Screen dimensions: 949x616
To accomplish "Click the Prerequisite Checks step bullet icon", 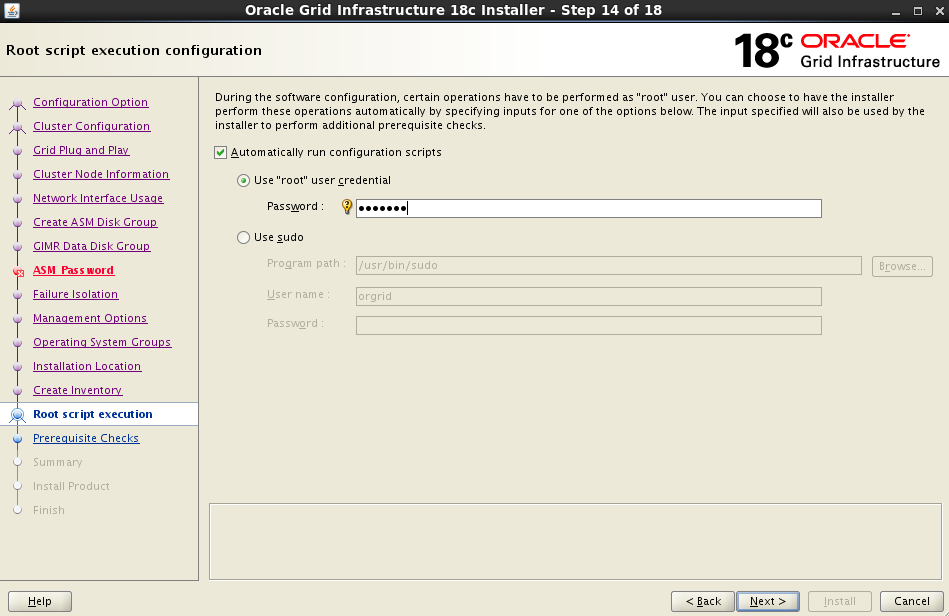I will (18, 439).
